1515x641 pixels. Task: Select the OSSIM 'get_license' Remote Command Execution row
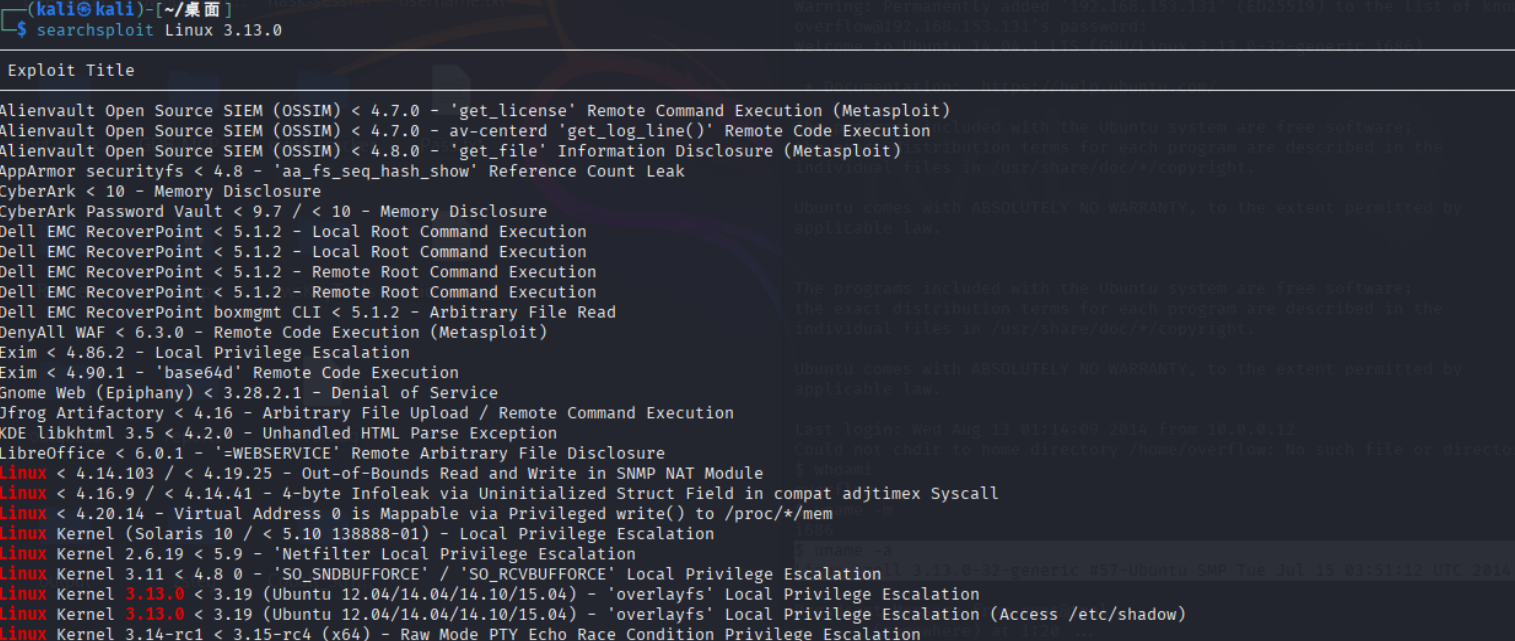click(x=475, y=111)
